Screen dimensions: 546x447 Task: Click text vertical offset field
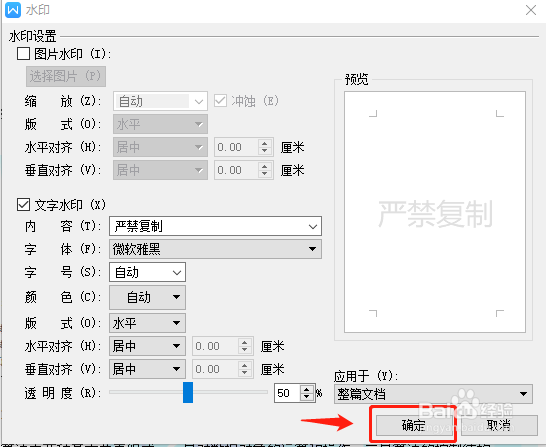click(216, 369)
